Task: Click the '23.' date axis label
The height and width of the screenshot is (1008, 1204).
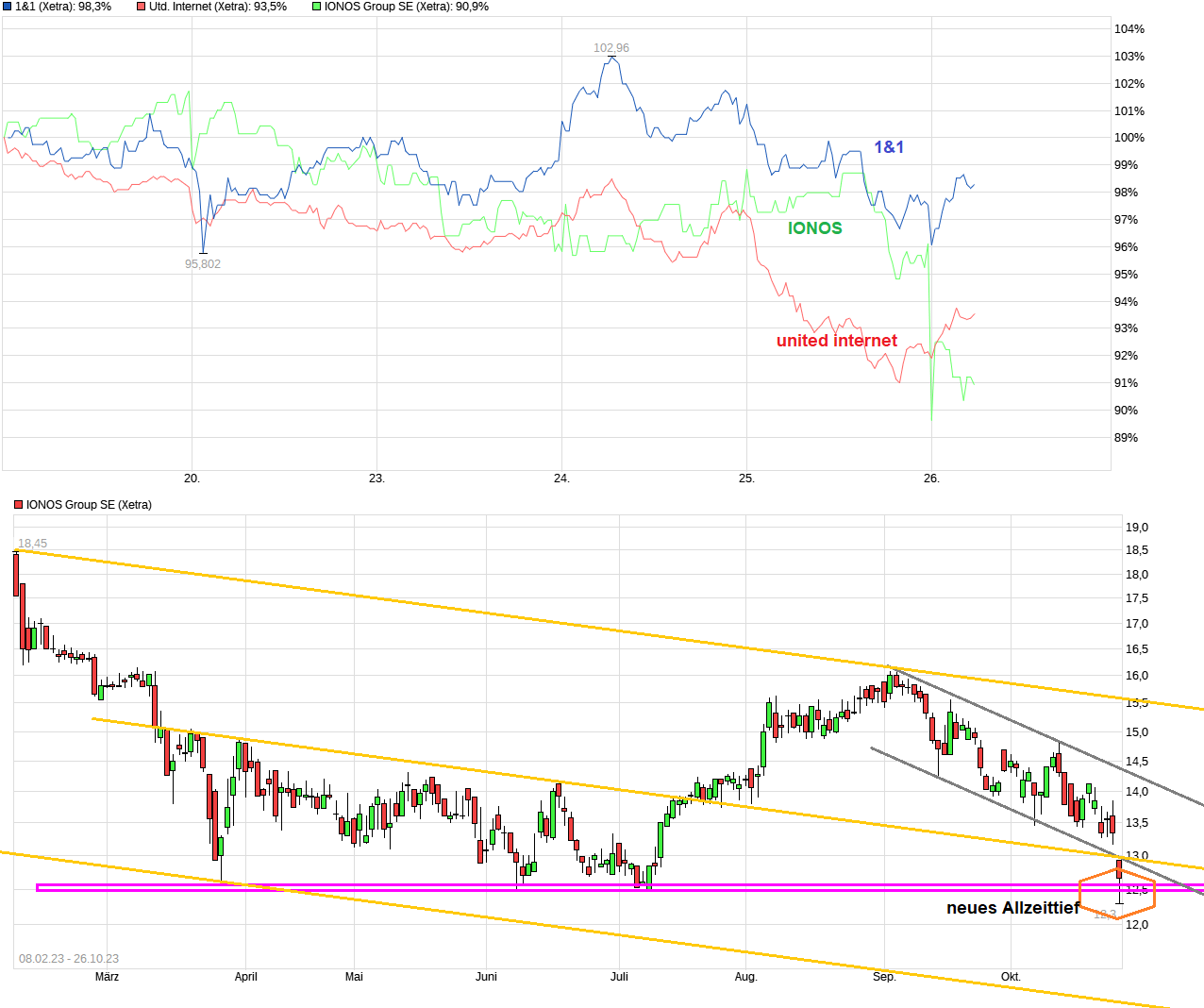Action: (x=377, y=479)
